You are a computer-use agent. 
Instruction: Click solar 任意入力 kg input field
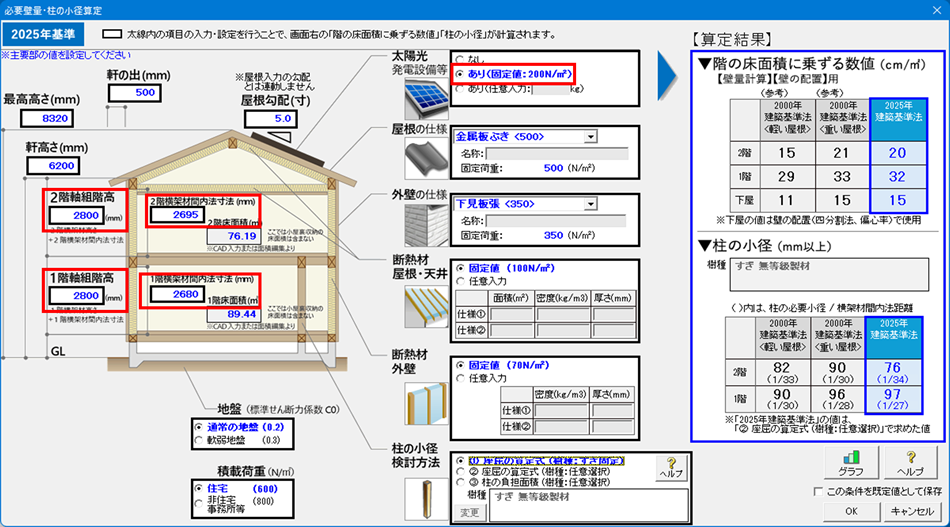550,89
